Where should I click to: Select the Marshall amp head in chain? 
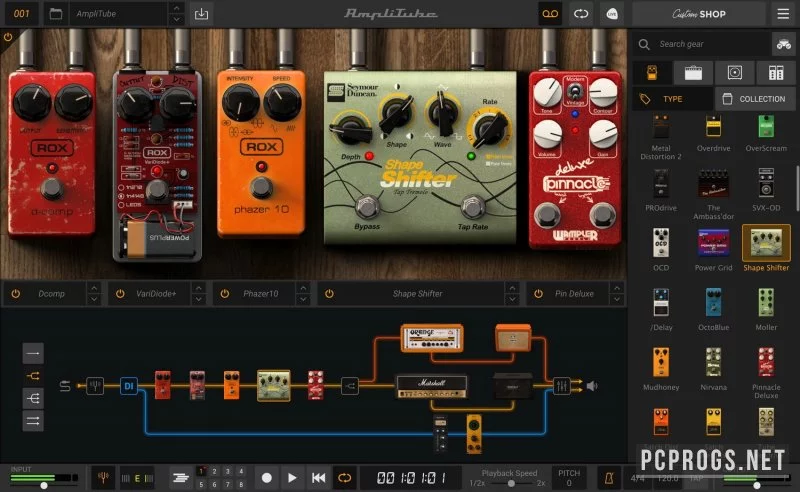[x=432, y=386]
